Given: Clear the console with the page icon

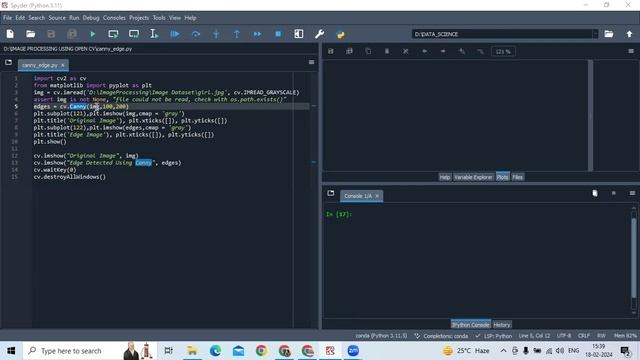Looking at the screenshot, I should point(595,193).
